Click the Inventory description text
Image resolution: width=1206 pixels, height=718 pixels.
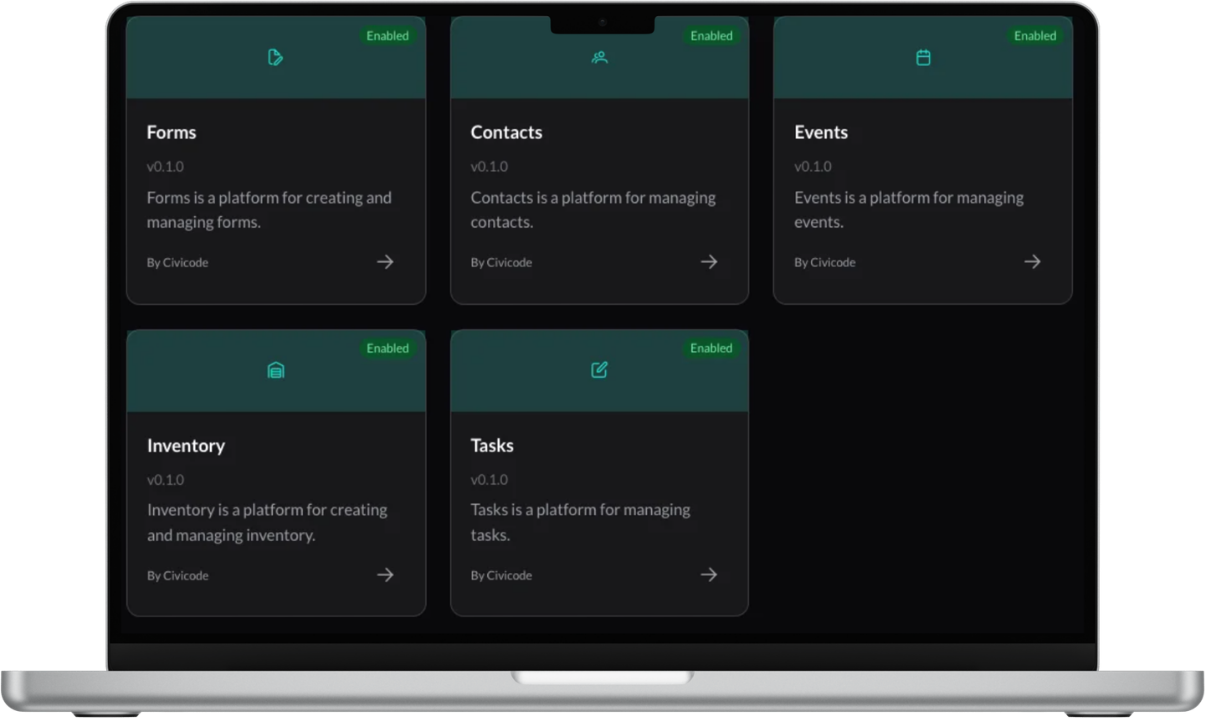(267, 523)
